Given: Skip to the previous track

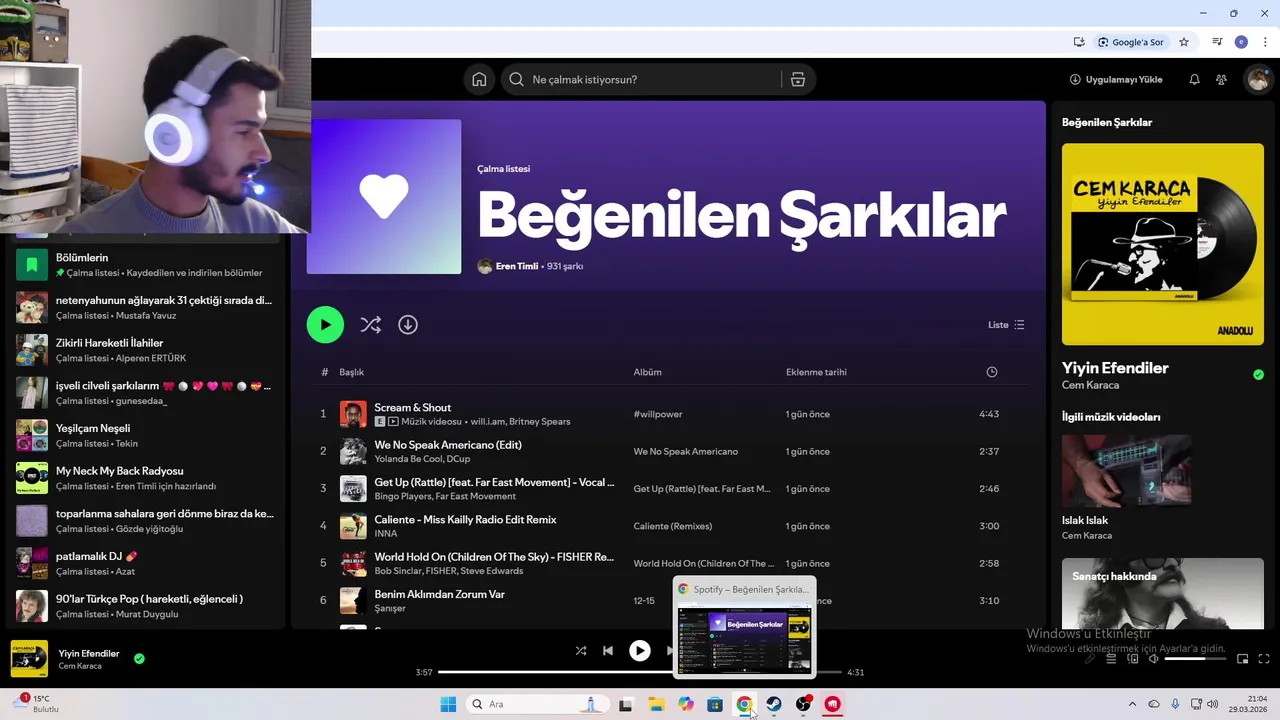Looking at the screenshot, I should tap(608, 651).
